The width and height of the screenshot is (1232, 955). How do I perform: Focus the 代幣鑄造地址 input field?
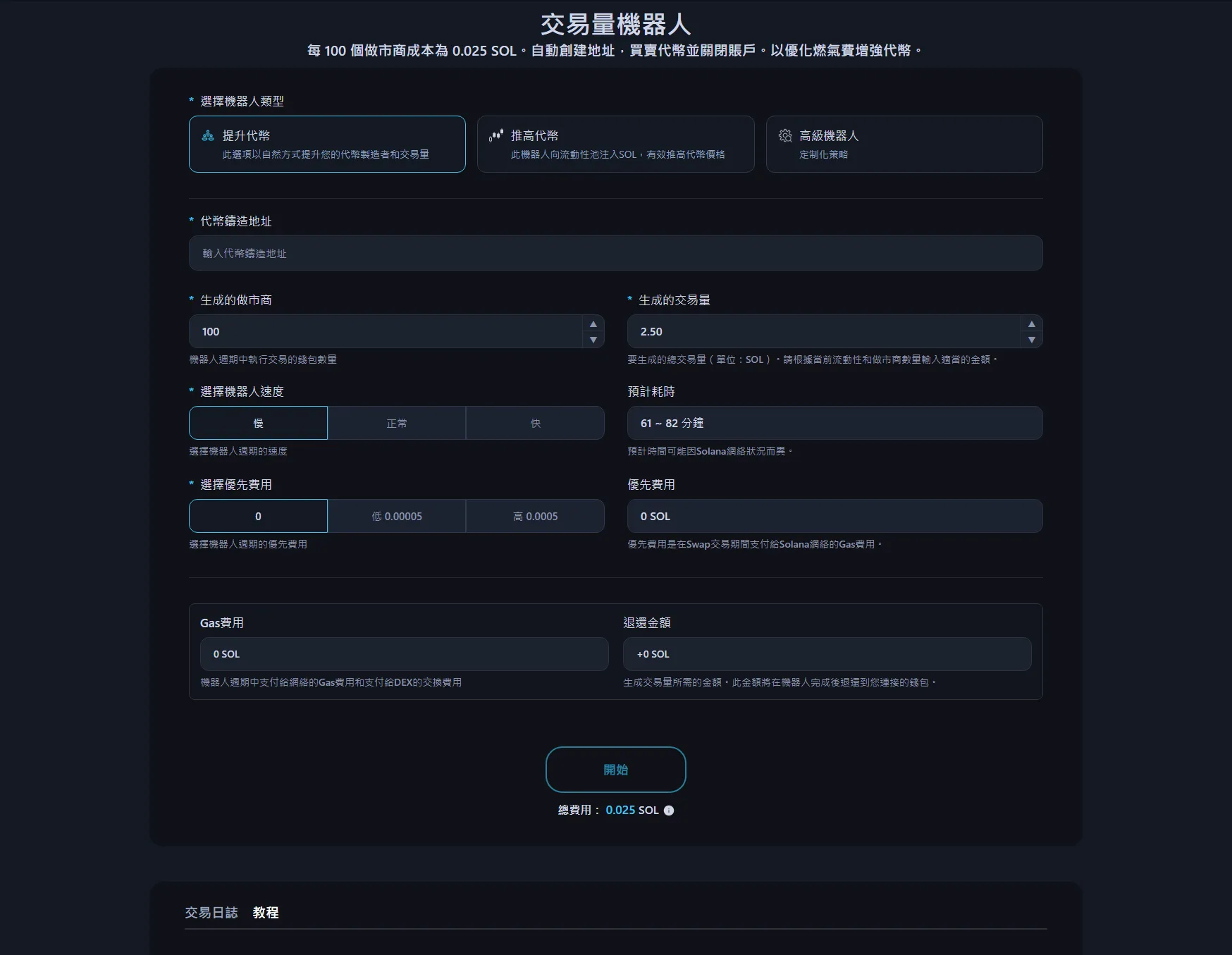[615, 253]
